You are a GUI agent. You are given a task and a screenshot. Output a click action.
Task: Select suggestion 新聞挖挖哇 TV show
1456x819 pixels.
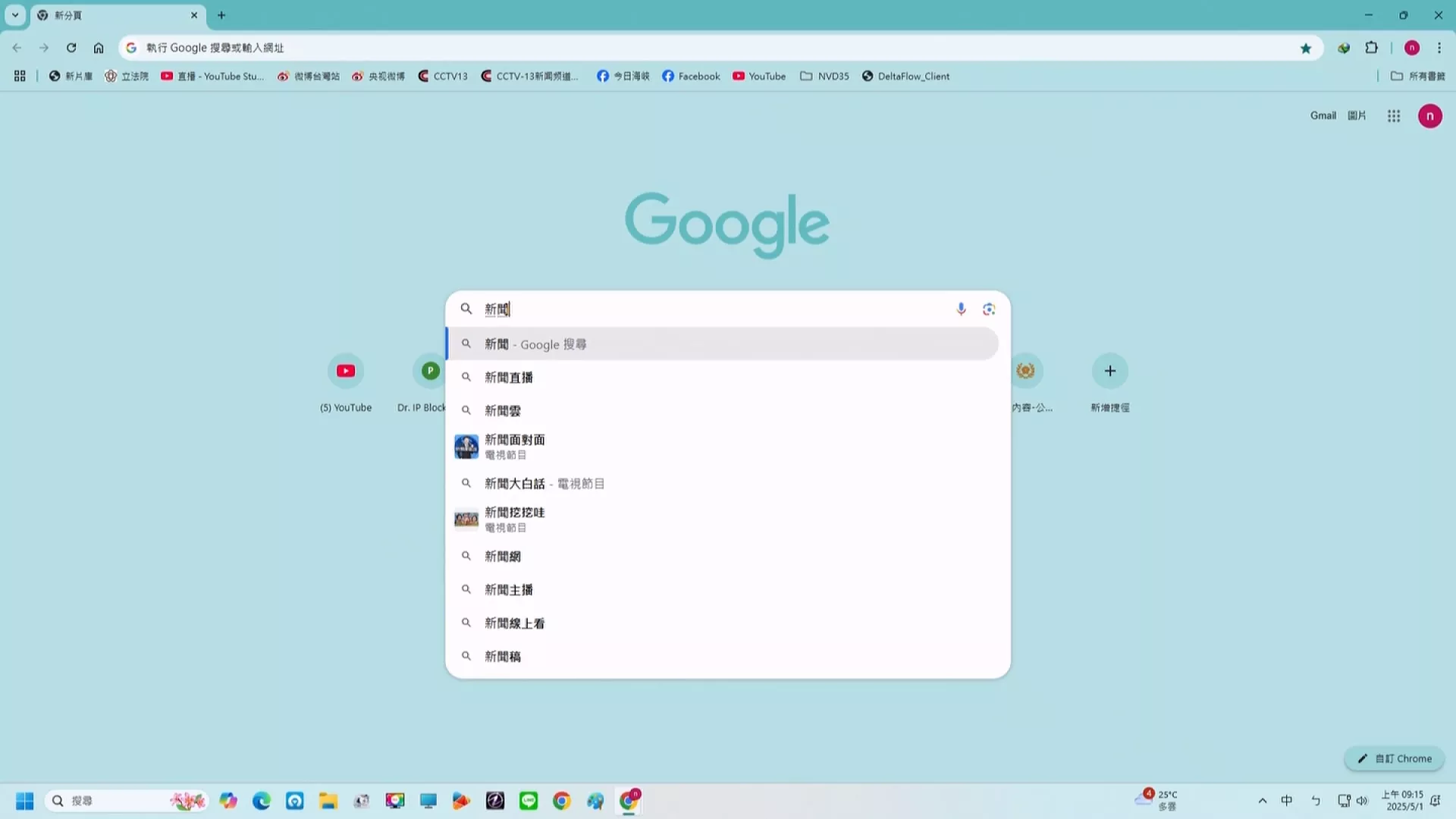click(x=723, y=519)
